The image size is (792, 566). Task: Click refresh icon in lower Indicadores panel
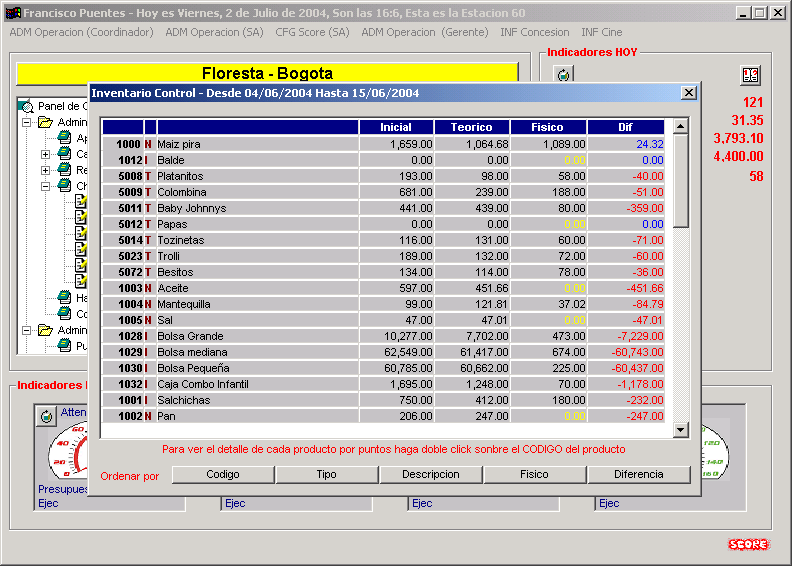46,417
